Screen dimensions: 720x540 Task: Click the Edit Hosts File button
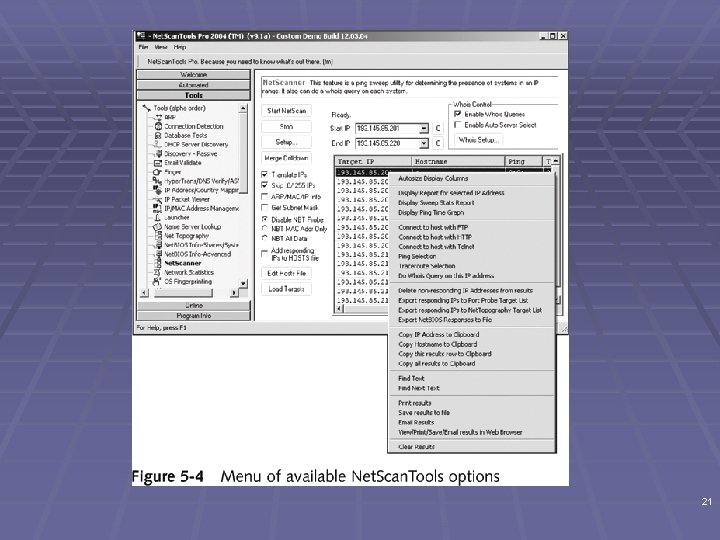click(287, 273)
